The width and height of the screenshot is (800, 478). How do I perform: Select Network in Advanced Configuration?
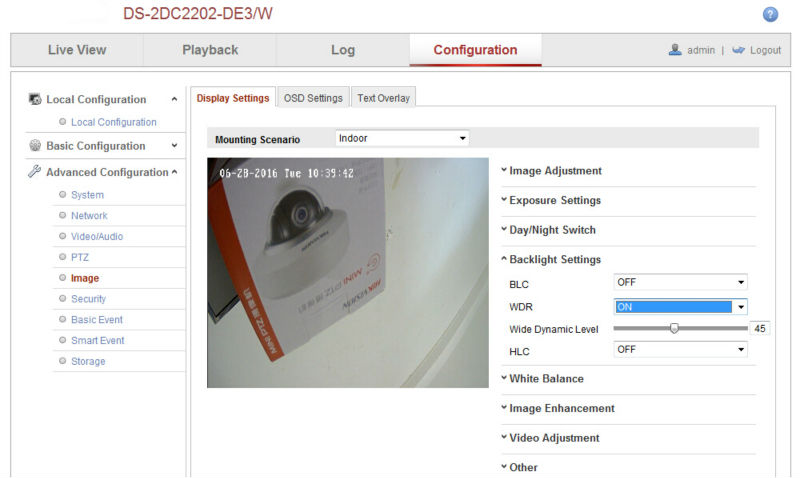point(89,216)
